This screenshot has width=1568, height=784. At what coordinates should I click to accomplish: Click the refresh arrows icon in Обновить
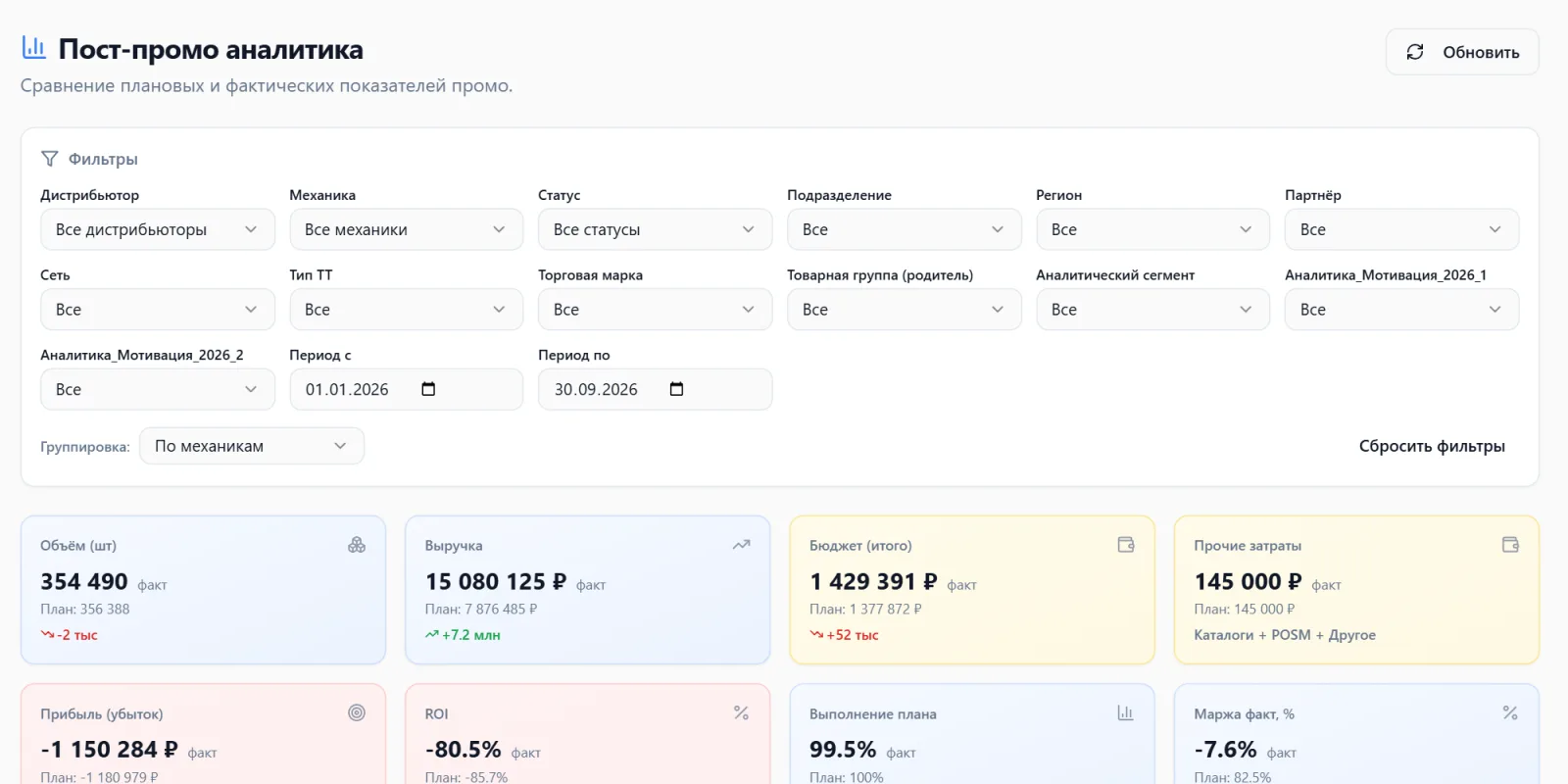pyautogui.click(x=1415, y=52)
